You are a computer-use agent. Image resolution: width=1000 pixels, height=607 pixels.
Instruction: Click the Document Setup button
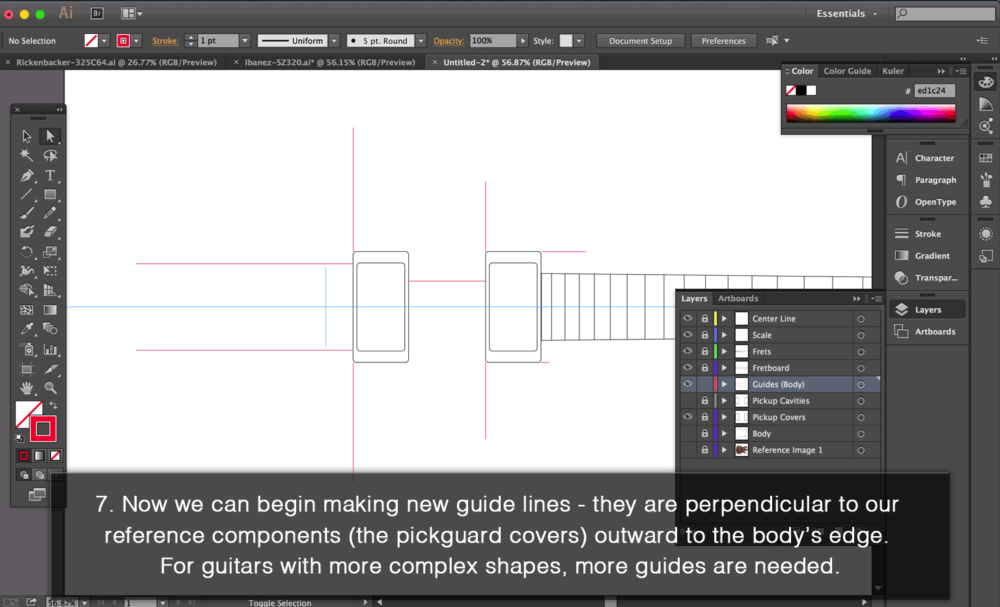click(640, 41)
